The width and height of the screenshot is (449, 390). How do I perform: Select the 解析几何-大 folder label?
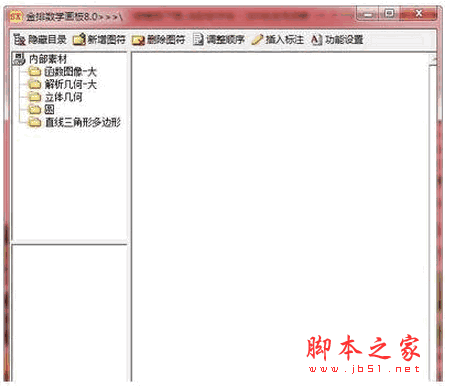[70, 84]
